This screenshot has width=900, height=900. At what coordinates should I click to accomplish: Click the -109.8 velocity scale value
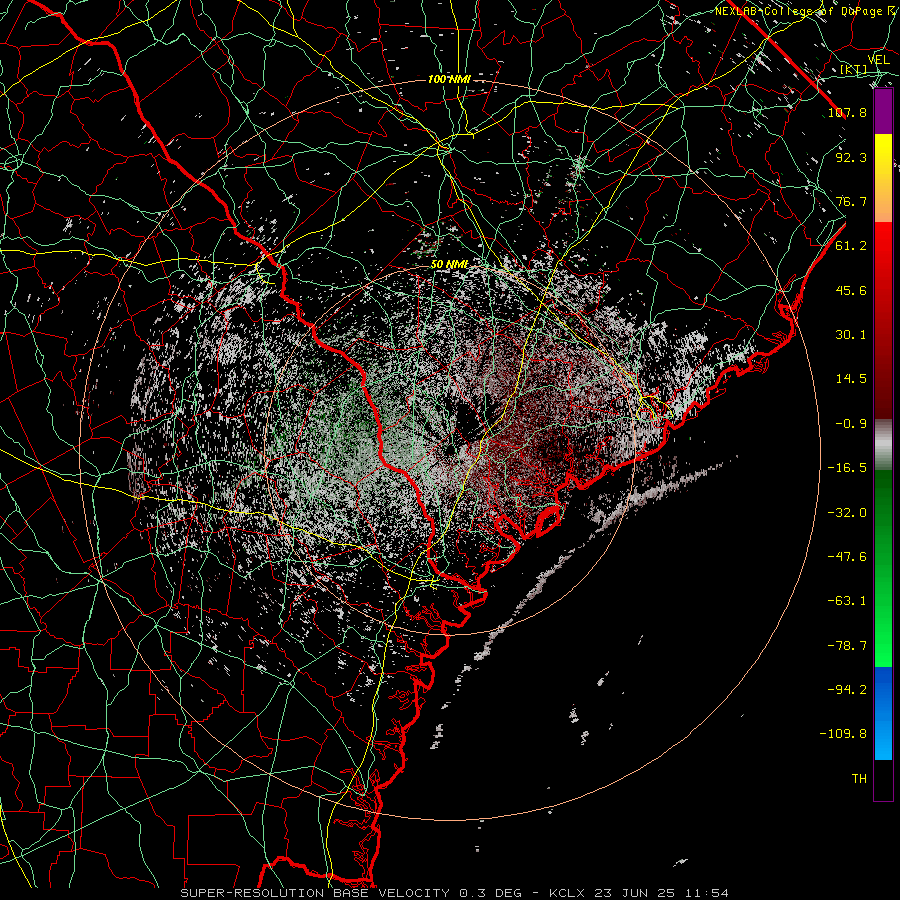(843, 734)
